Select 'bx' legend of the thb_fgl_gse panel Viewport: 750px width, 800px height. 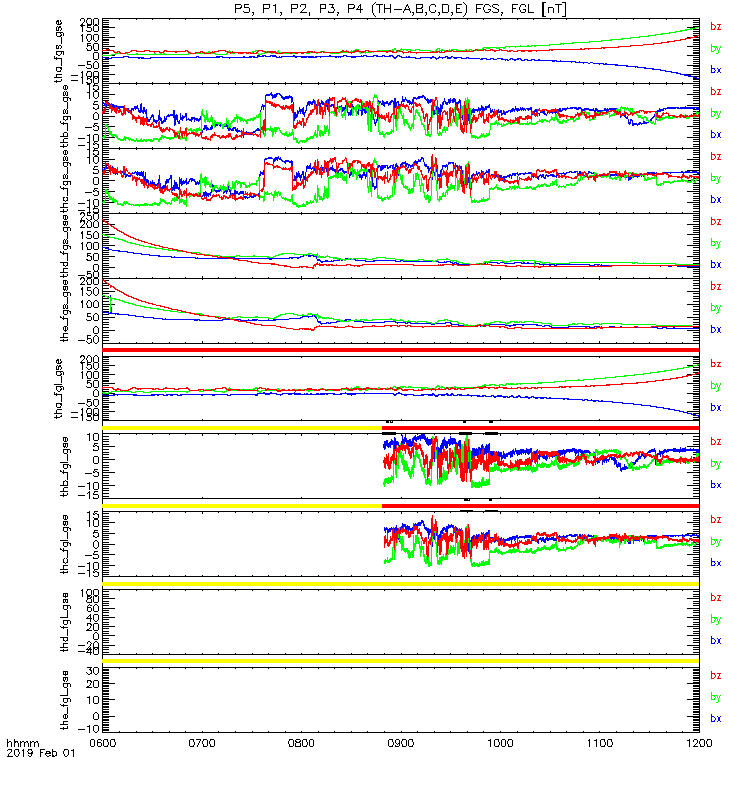point(716,485)
